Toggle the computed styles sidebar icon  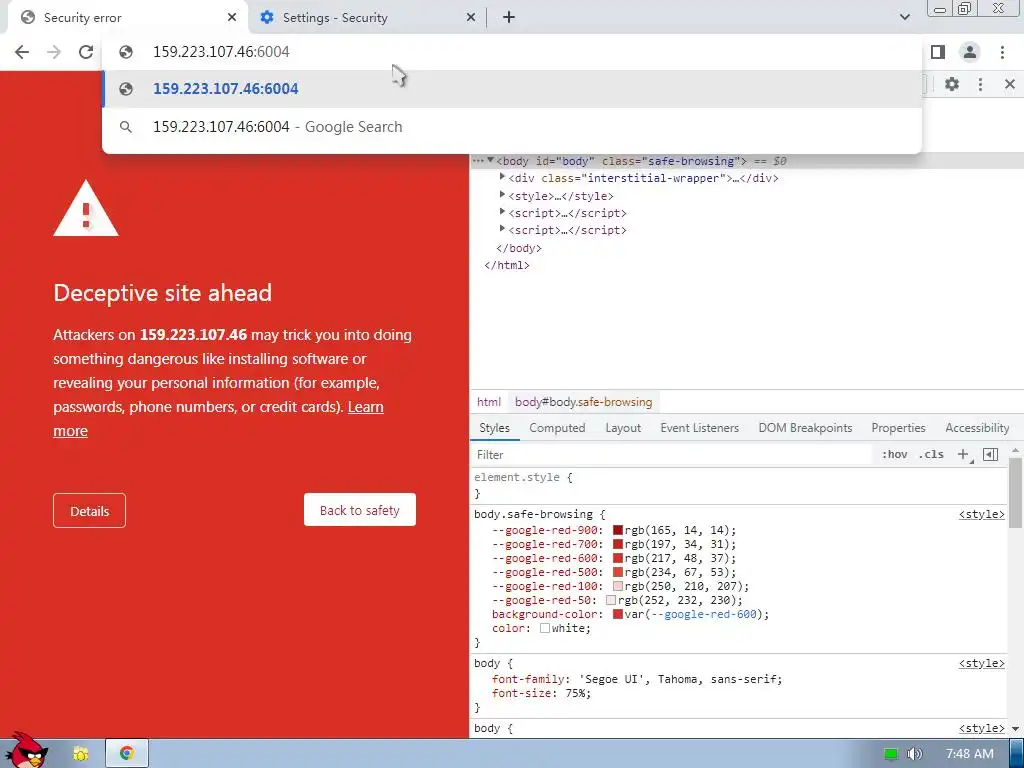coord(991,455)
